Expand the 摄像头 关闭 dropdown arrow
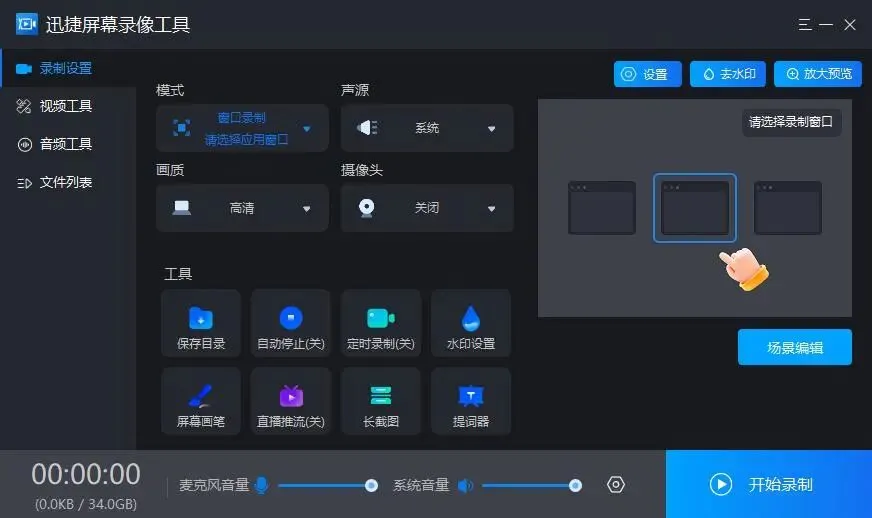 pyautogui.click(x=492, y=209)
